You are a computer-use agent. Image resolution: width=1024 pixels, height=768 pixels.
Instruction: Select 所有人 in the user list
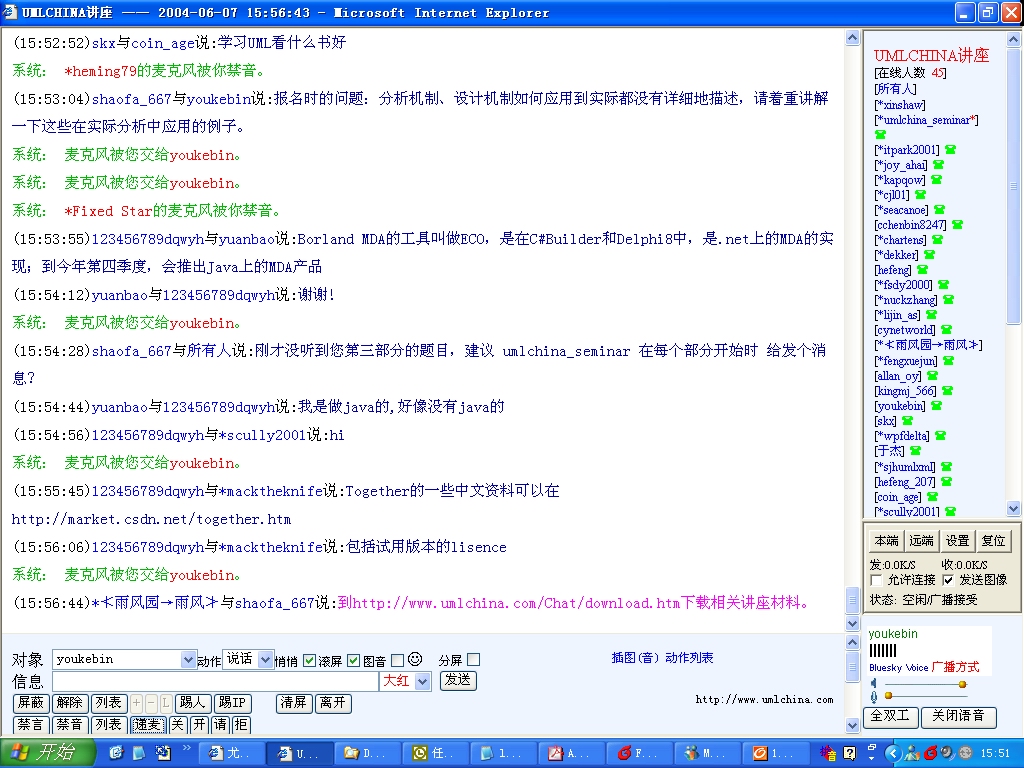pyautogui.click(x=895, y=89)
